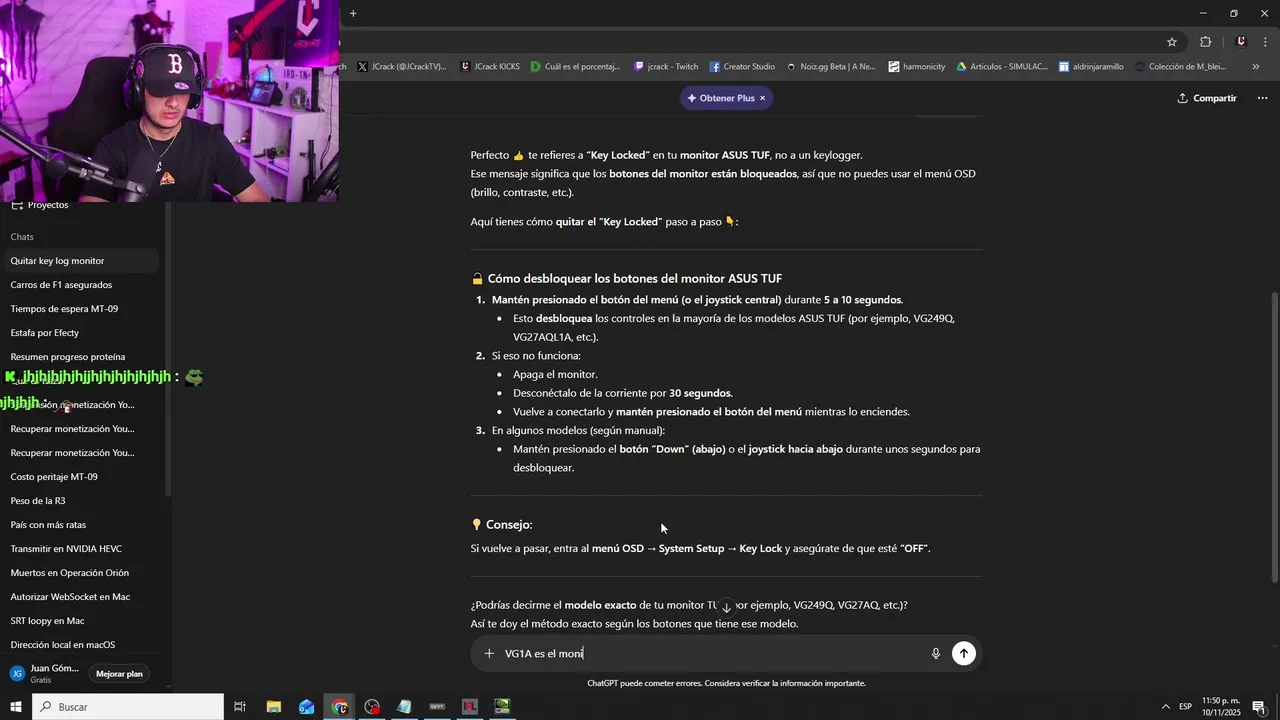This screenshot has width=1280, height=720.
Task: Select the 'Quitar key log monitor' chat
Action: click(x=80, y=261)
